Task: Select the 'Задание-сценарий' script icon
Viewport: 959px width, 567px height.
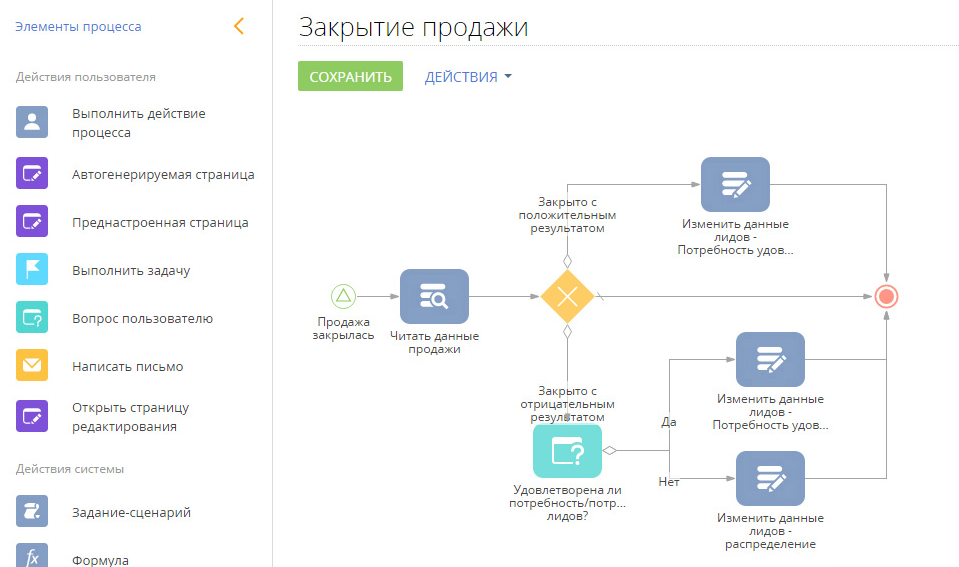Action: click(32, 511)
